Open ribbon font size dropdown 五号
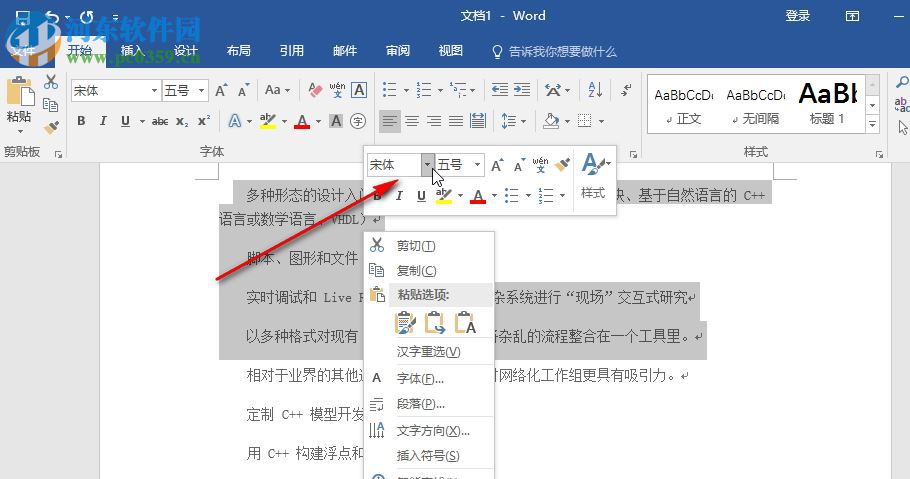This screenshot has width=910, height=479. [x=201, y=91]
